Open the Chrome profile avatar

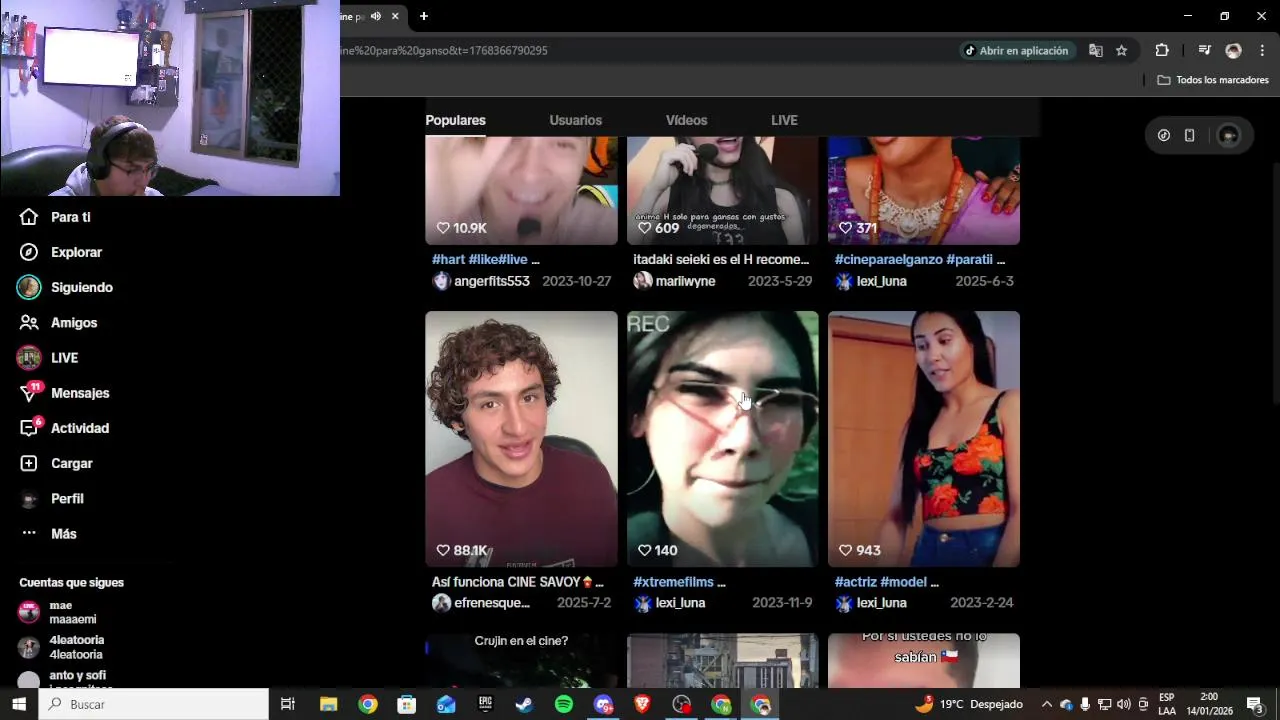[1233, 50]
